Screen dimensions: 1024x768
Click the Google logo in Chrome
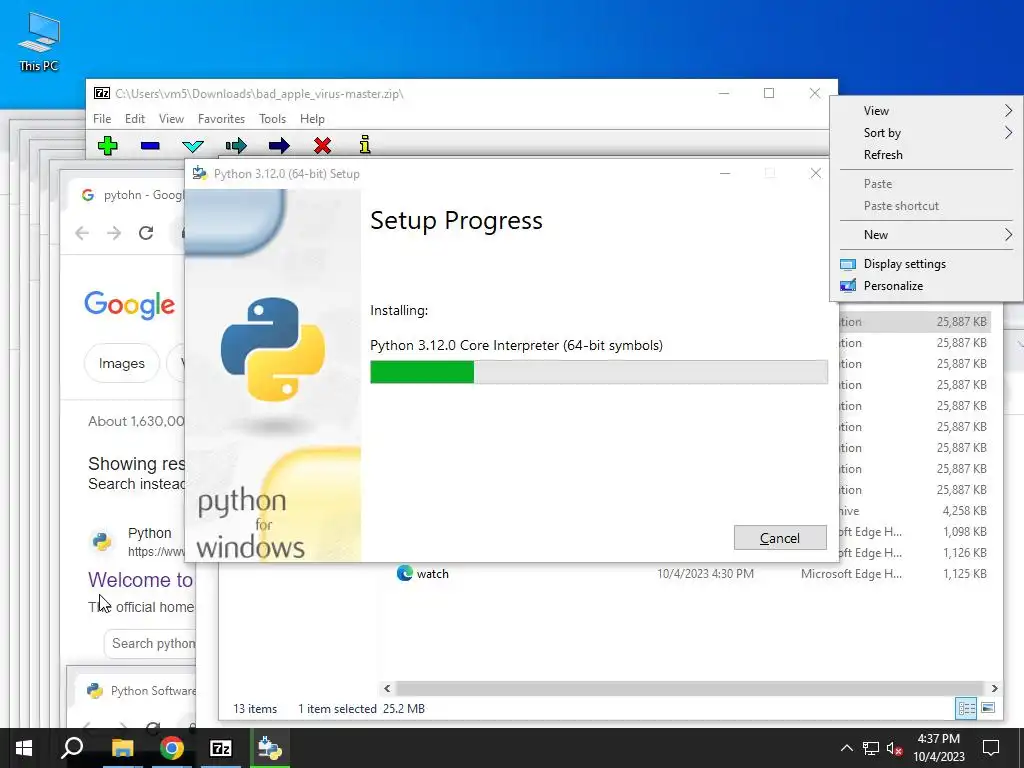(x=129, y=304)
